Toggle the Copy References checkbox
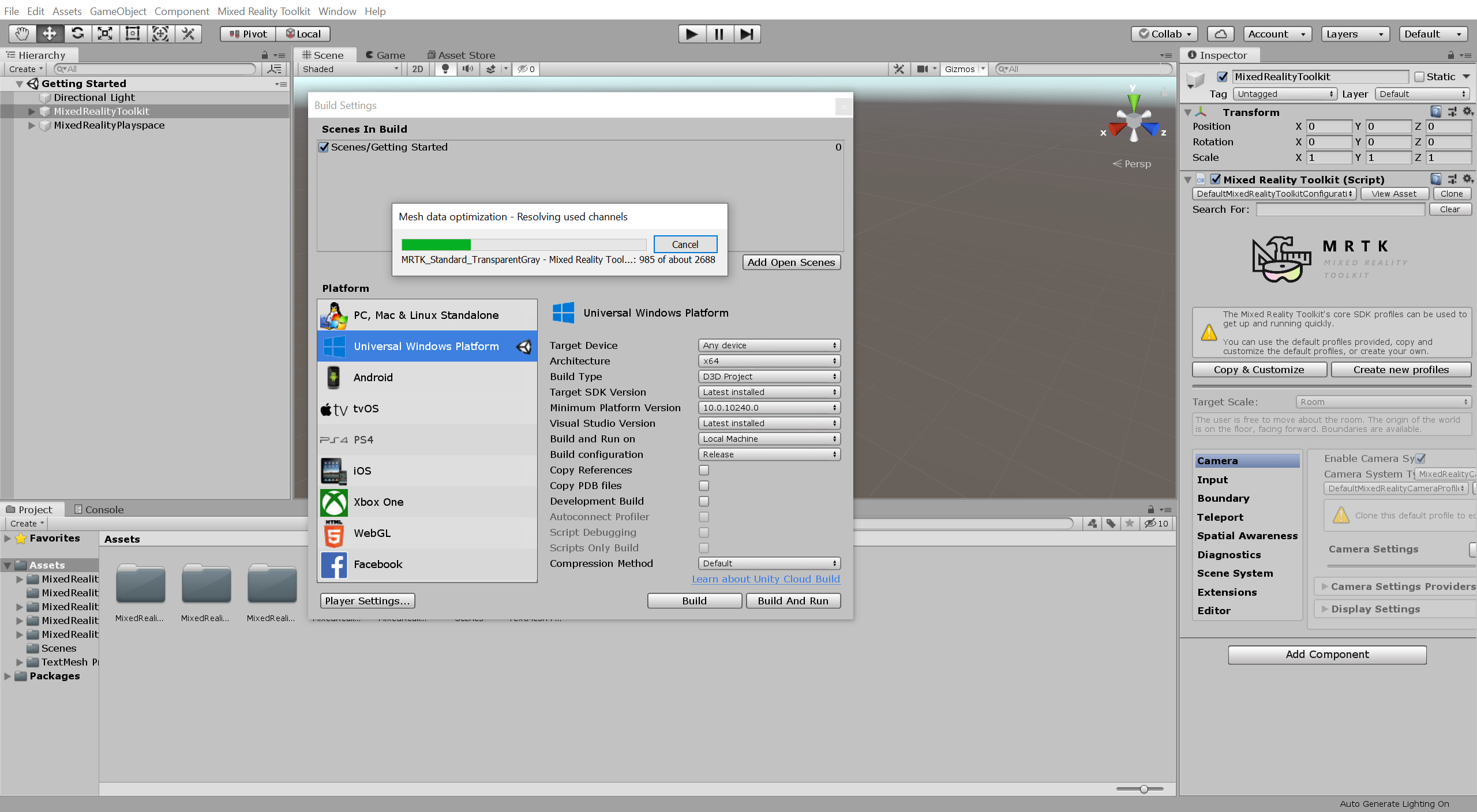The image size is (1477, 812). click(703, 470)
